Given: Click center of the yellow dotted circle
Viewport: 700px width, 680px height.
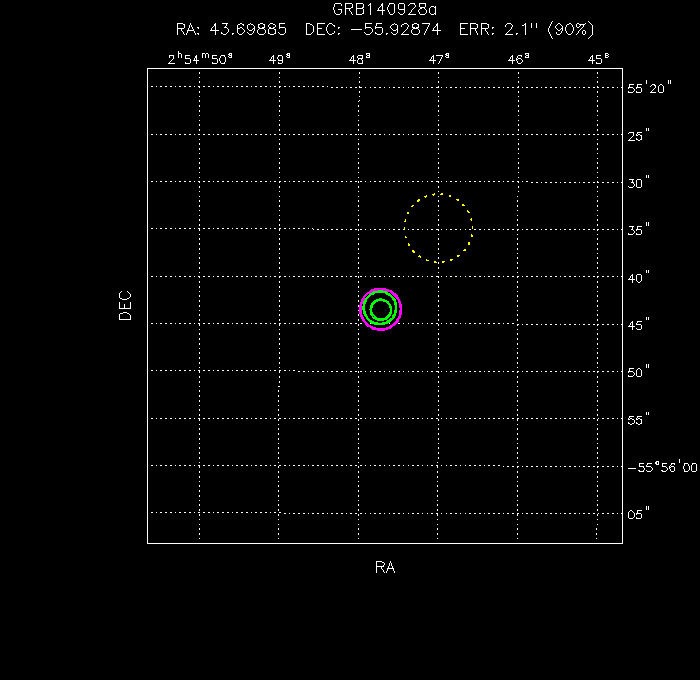Looking at the screenshot, I should click(x=439, y=228).
